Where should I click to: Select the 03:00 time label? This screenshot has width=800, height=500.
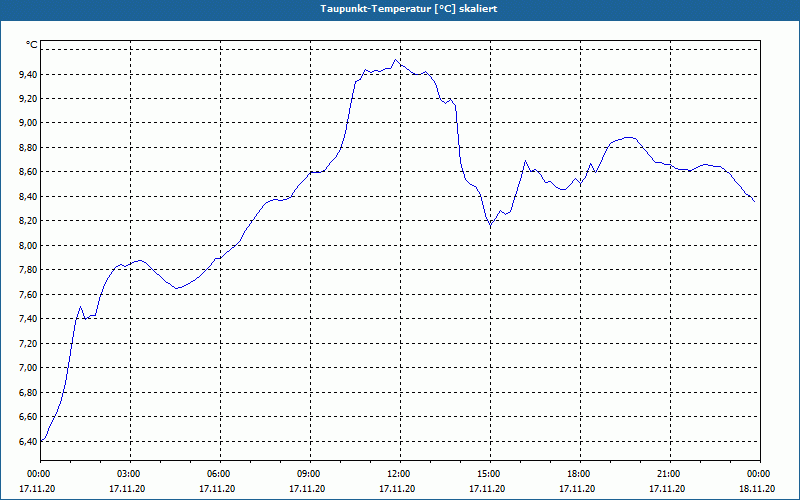128,474
